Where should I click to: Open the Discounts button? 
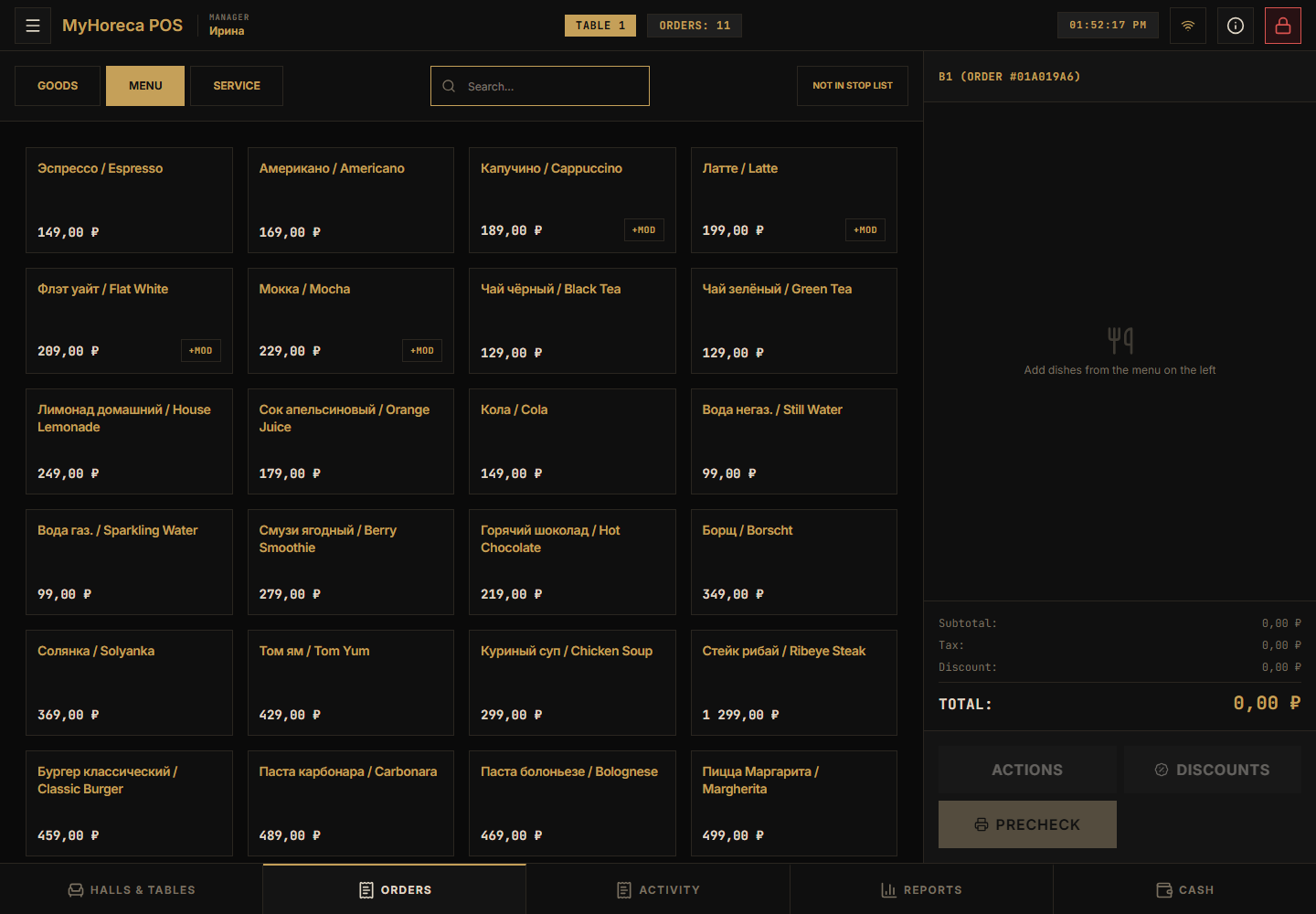1213,770
